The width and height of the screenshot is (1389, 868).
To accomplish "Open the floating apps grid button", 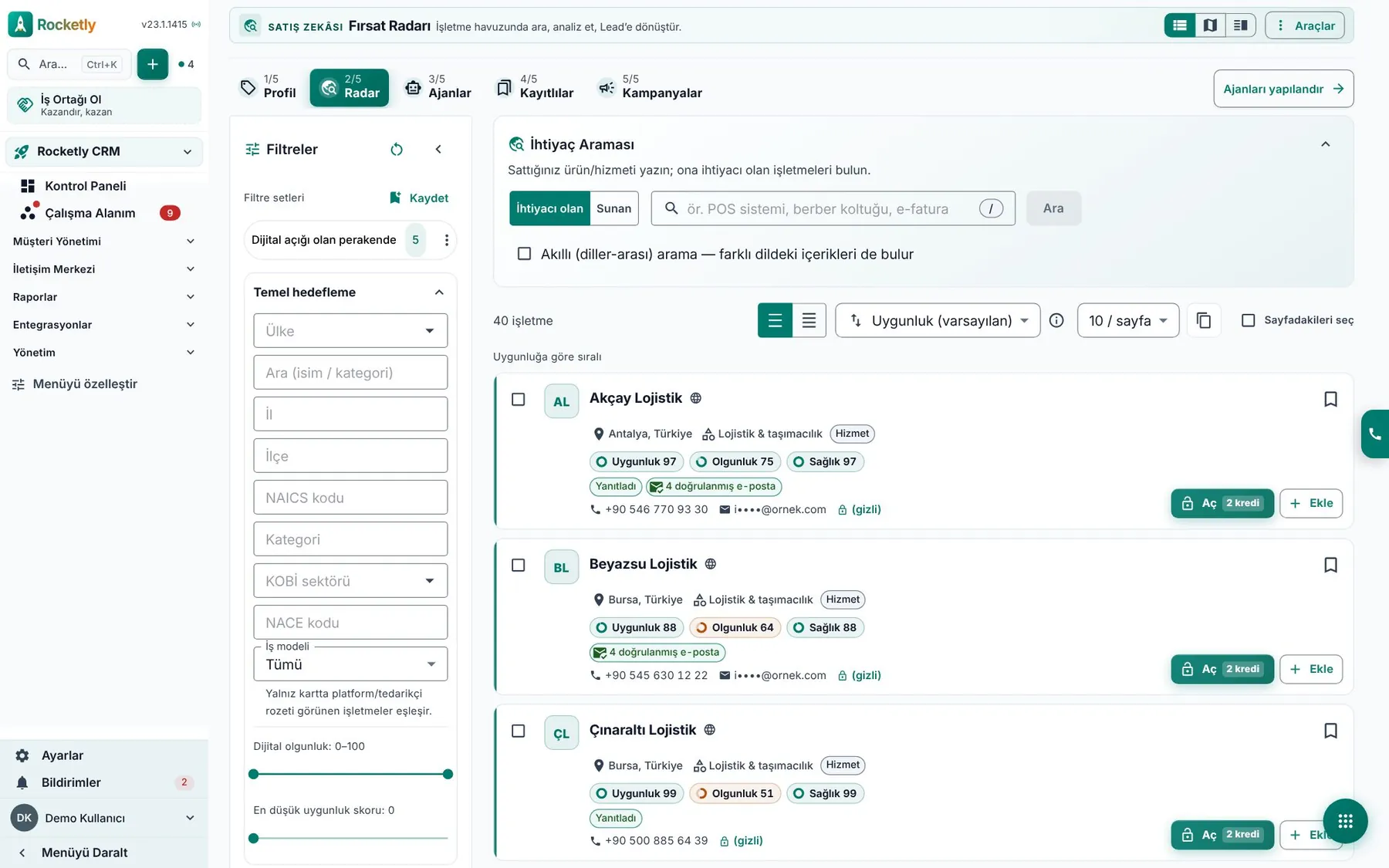I will tap(1345, 821).
